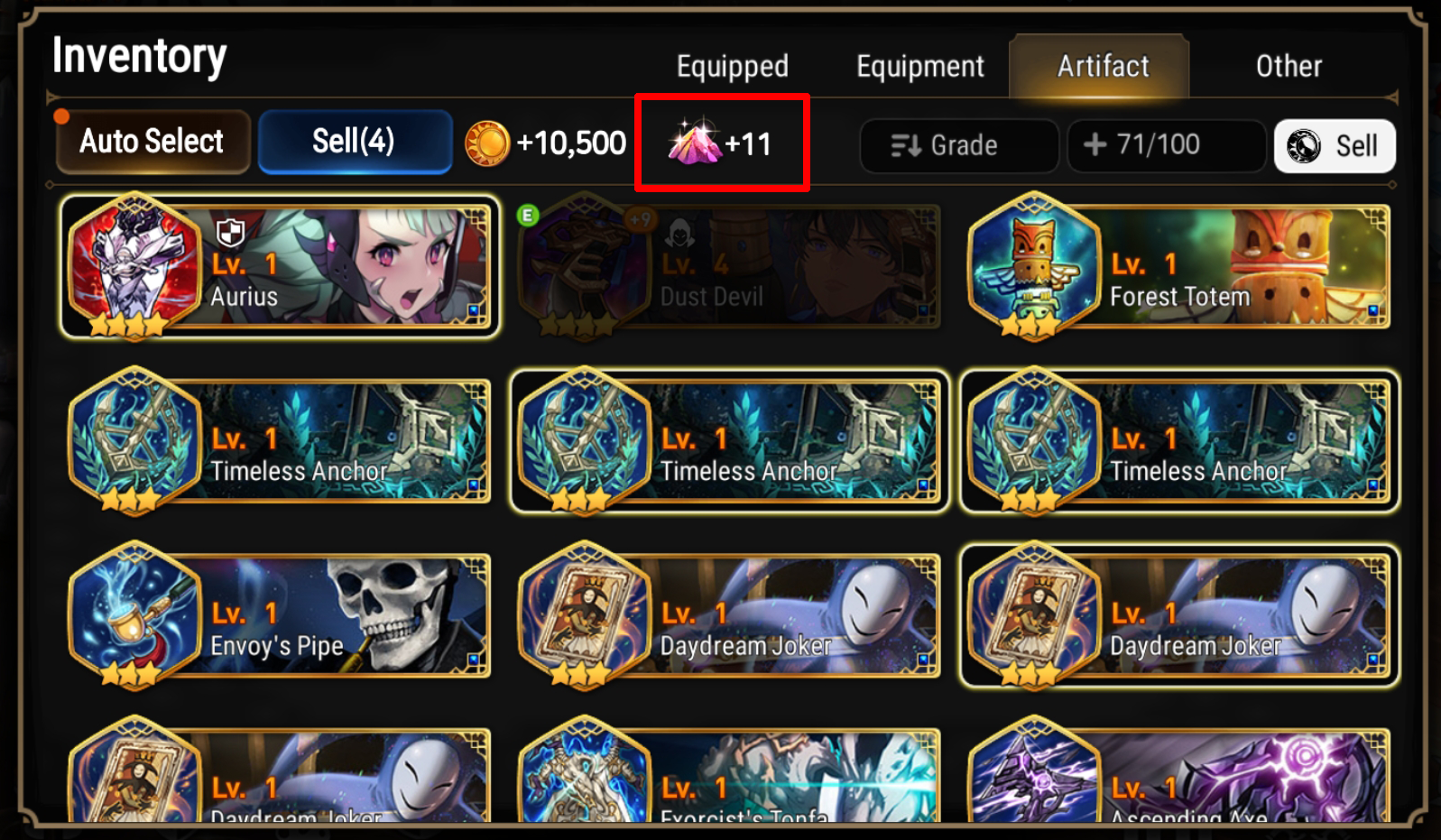Open the Grade sort dropdown

point(959,145)
